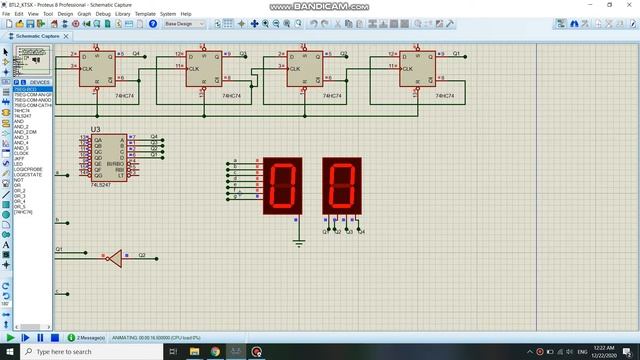Click the devices list horizontal scrollbar
The width and height of the screenshot is (640, 360).
pos(32,327)
